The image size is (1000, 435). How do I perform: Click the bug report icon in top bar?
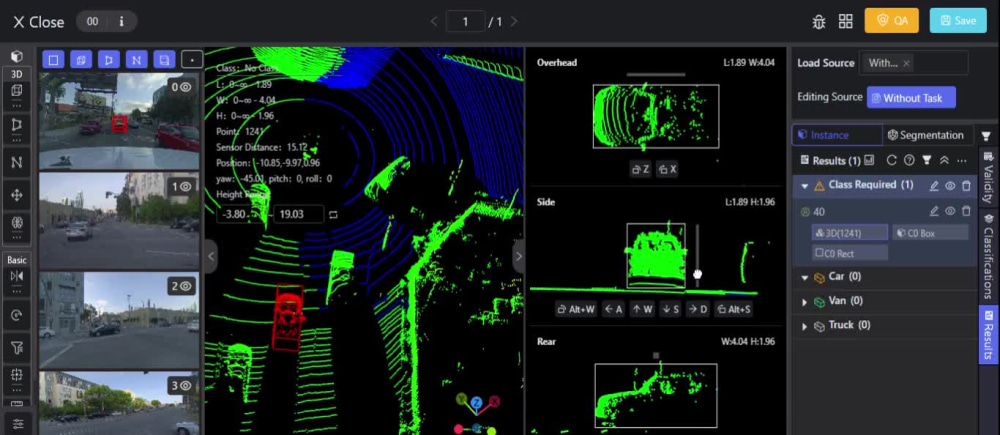pos(820,21)
